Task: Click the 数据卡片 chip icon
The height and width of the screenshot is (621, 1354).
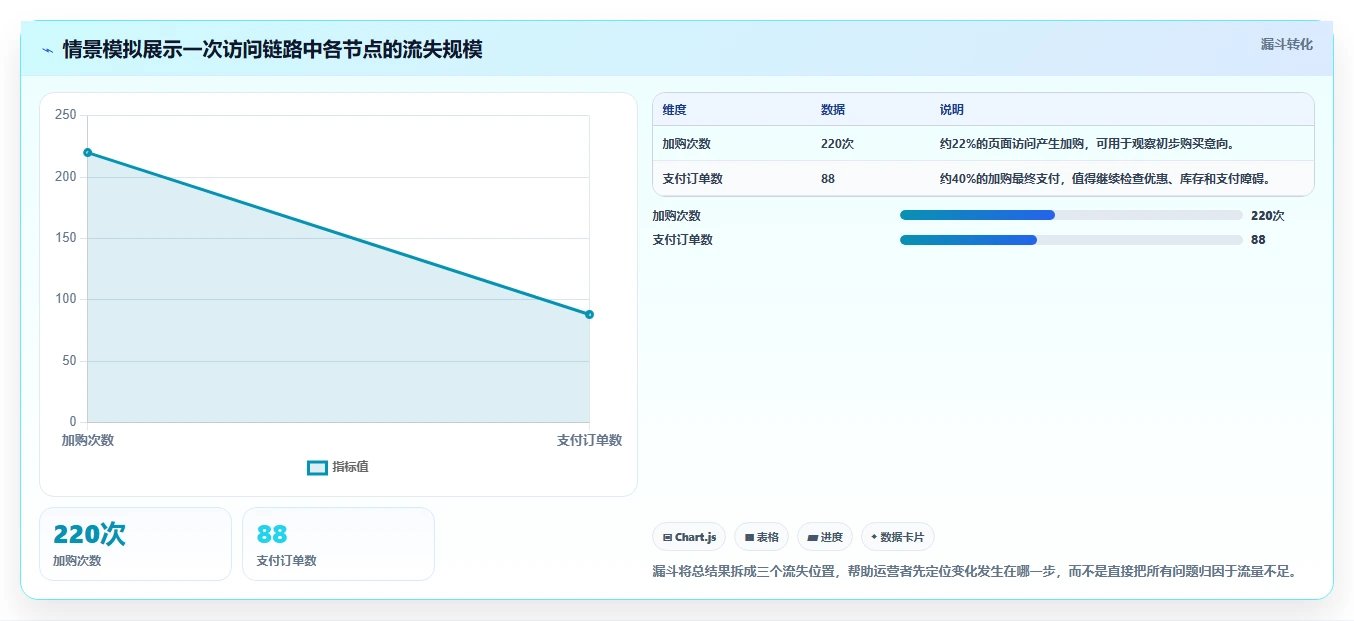Action: [x=874, y=537]
